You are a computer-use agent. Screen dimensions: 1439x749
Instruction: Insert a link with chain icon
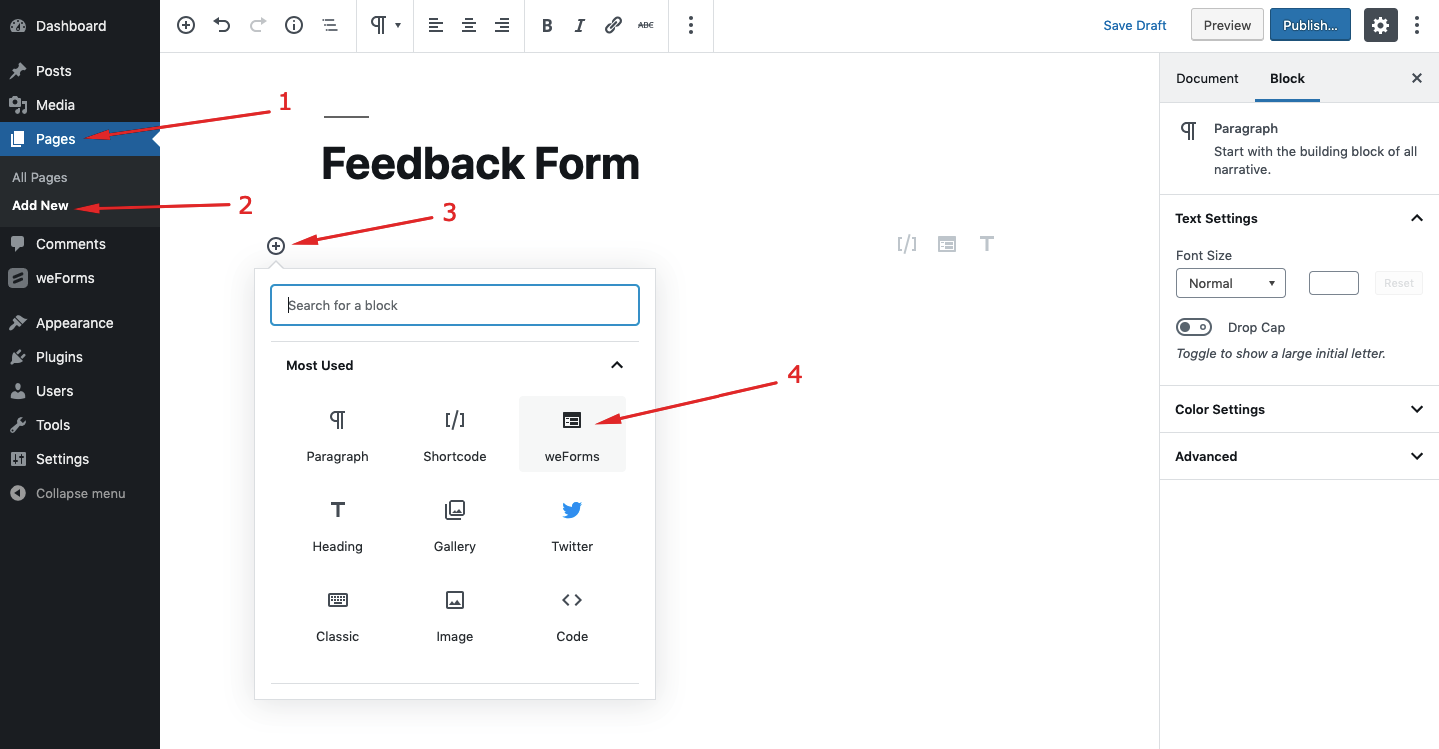pos(613,26)
